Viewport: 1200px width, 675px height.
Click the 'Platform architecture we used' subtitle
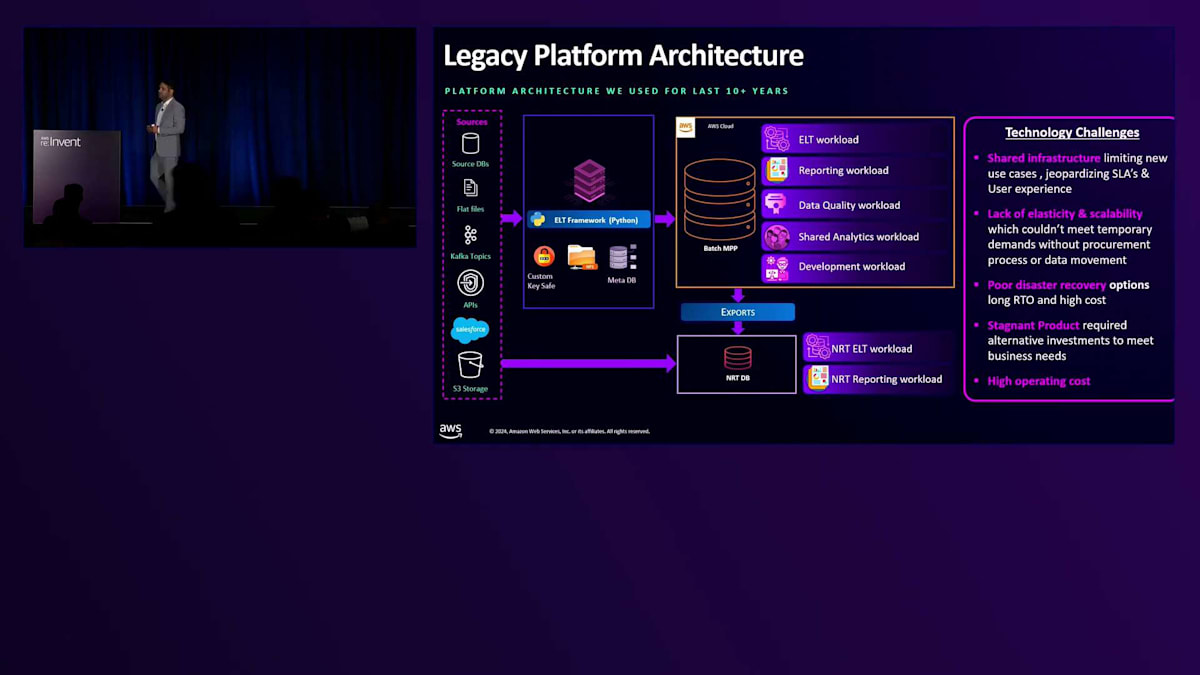617,91
